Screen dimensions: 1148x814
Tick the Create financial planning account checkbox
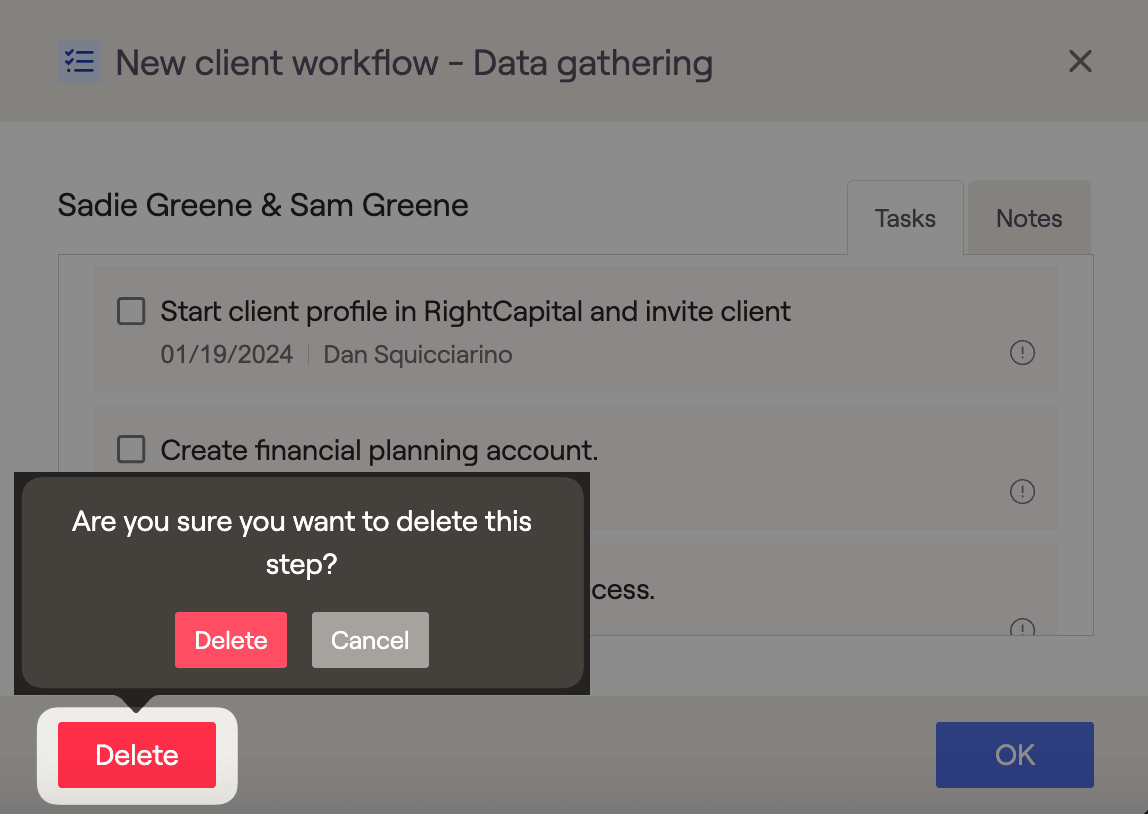(x=131, y=450)
